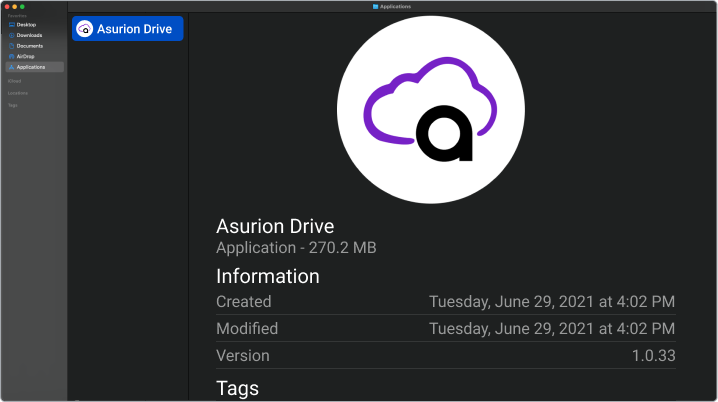Viewport: 718px width, 402px height.
Task: Click the Favorites section header
Action: [x=17, y=16]
